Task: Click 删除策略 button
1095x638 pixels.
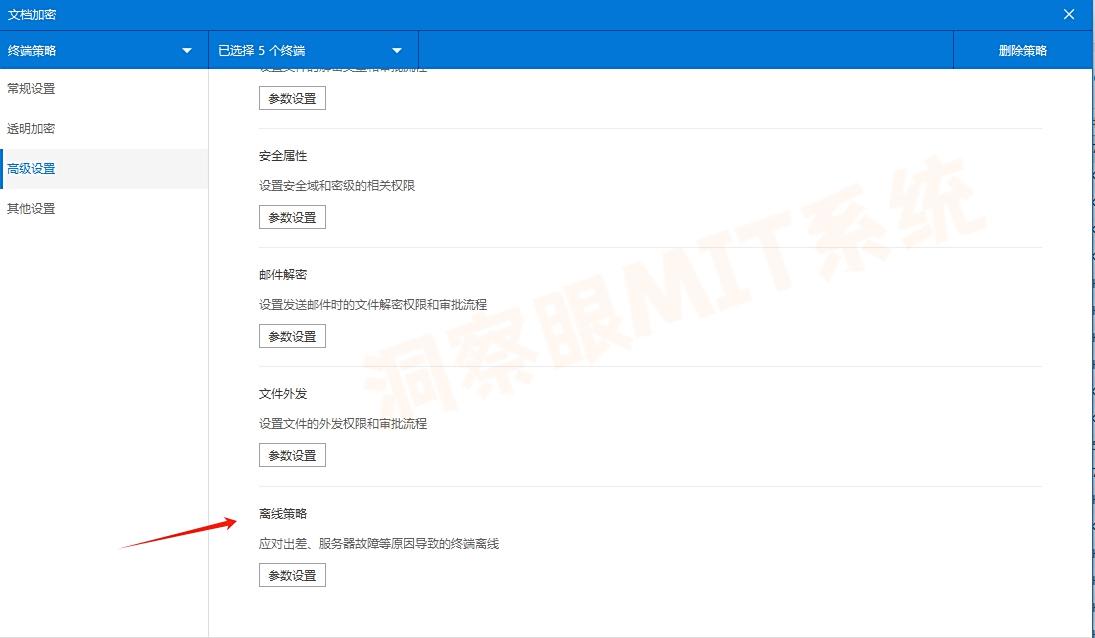Action: 1022,50
